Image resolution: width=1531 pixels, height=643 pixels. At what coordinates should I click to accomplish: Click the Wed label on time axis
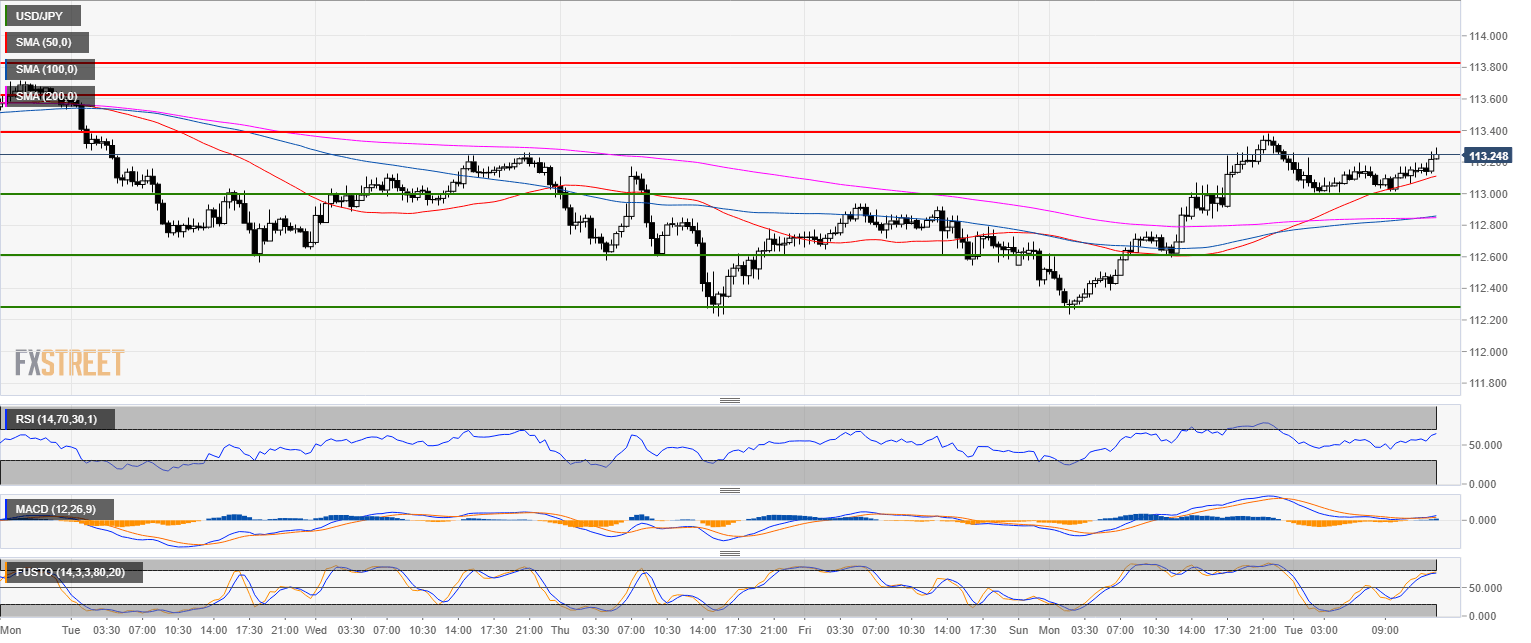tap(315, 631)
